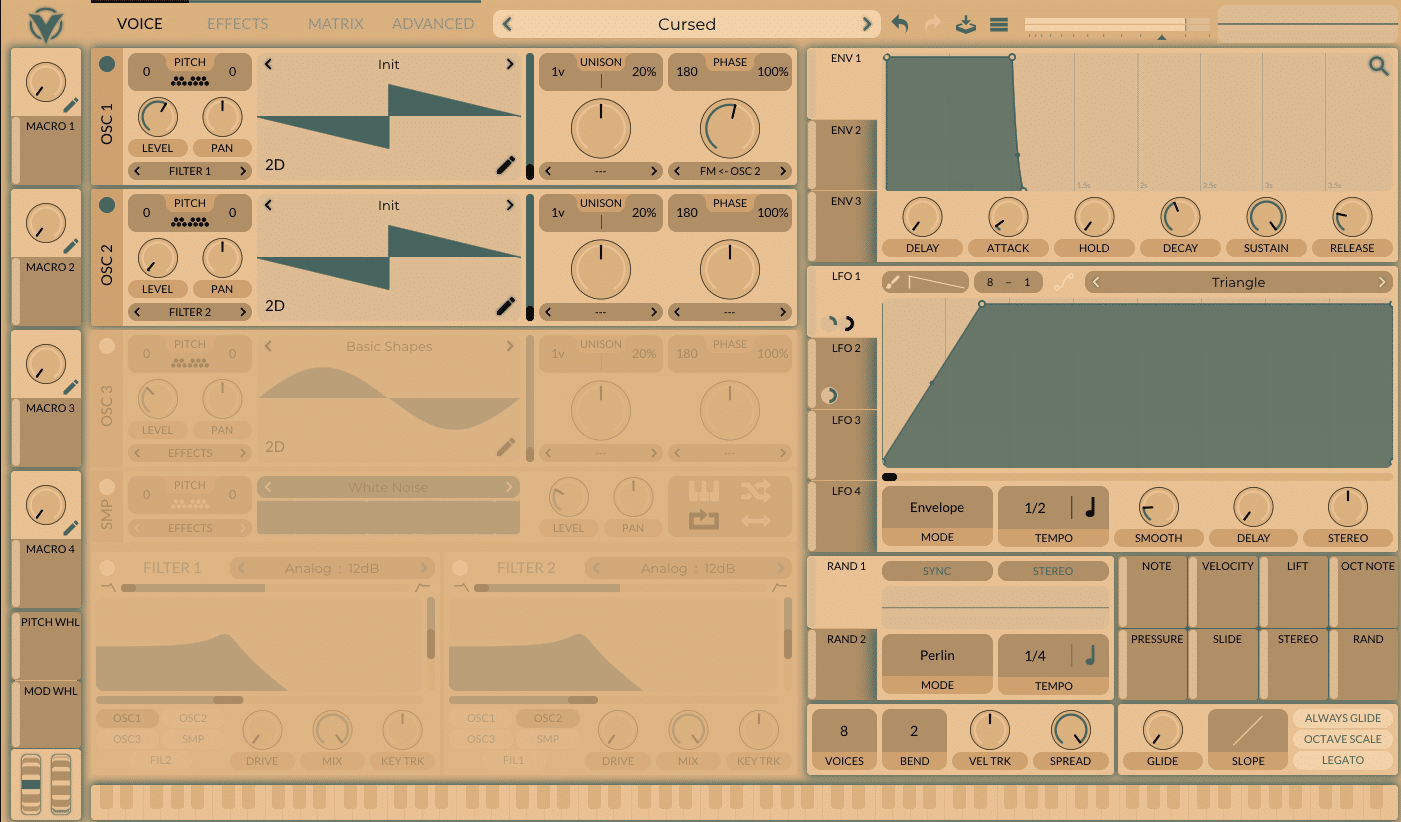This screenshot has width=1401, height=822.
Task: Click the RAND tempo note icon
Action: pos(1090,656)
